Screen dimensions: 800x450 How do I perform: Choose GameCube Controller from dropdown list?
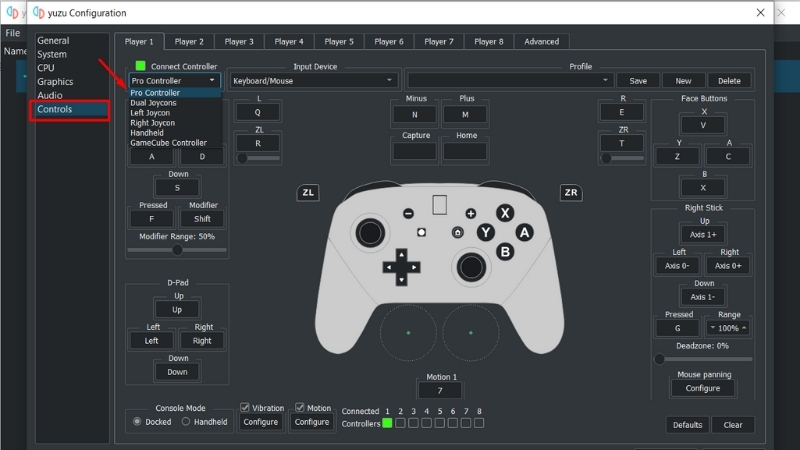168,143
